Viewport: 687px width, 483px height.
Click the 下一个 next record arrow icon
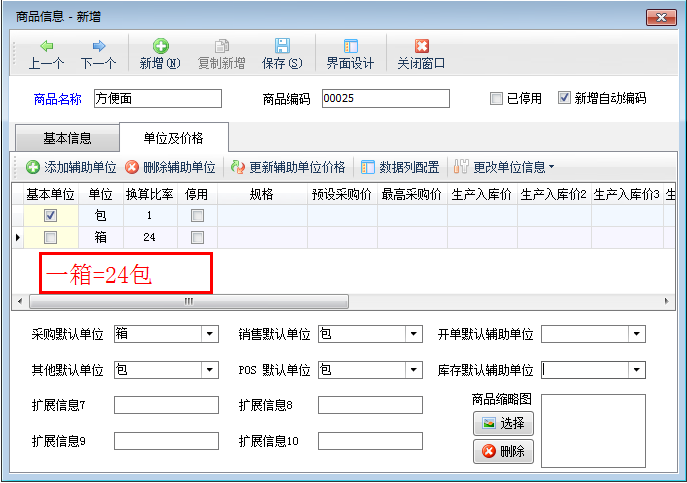pos(98,46)
